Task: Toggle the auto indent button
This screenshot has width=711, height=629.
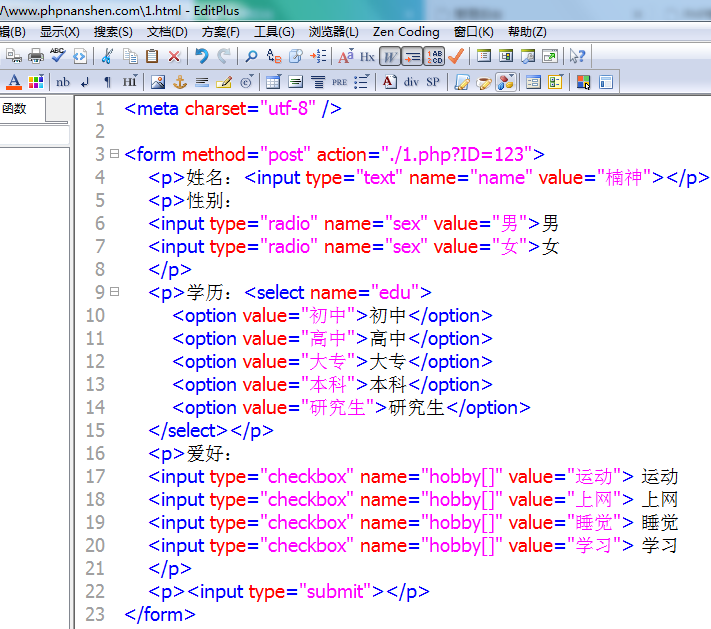Action: click(x=412, y=56)
